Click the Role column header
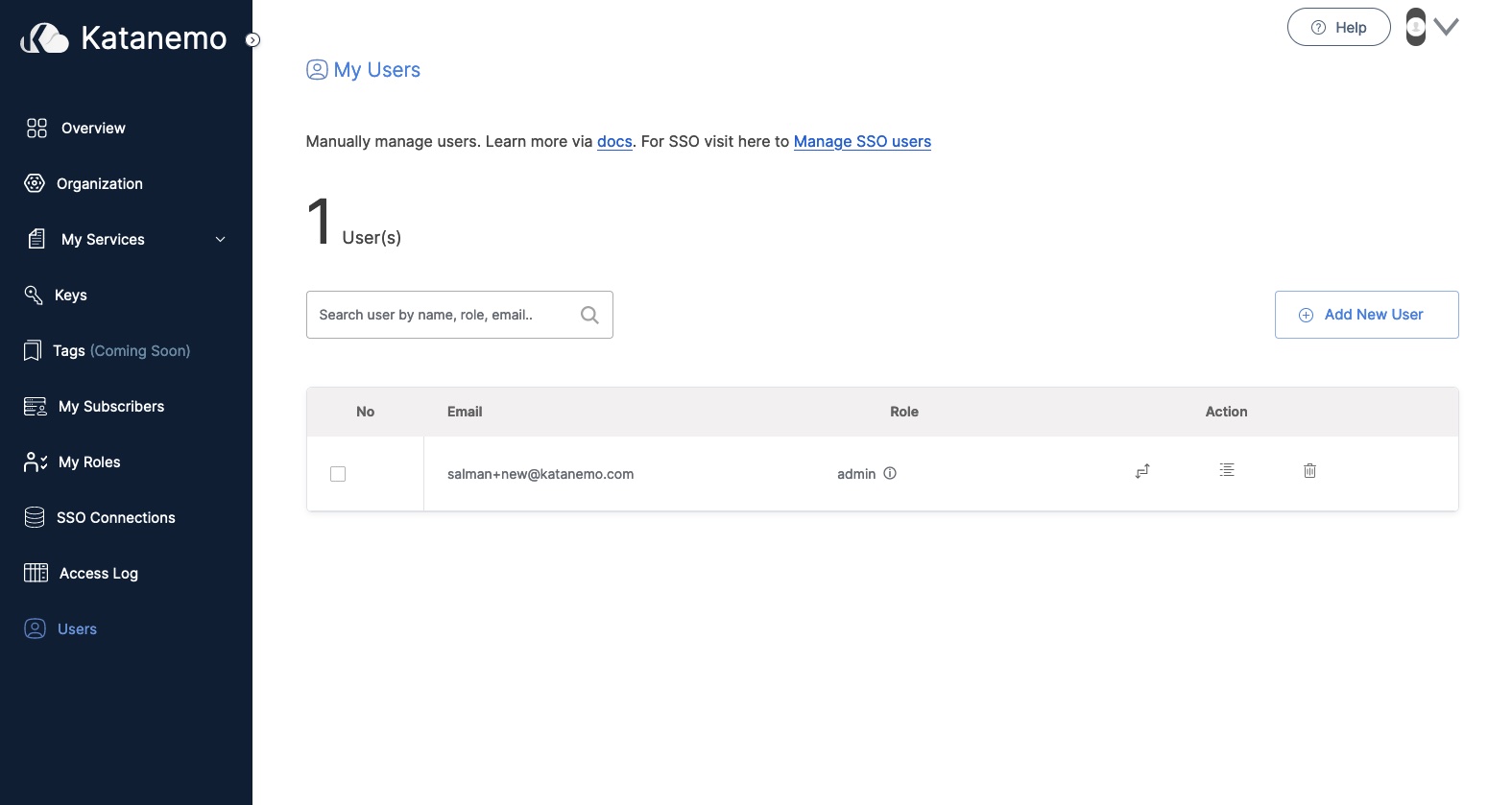Viewport: 1512px width, 805px height. pyautogui.click(x=904, y=412)
